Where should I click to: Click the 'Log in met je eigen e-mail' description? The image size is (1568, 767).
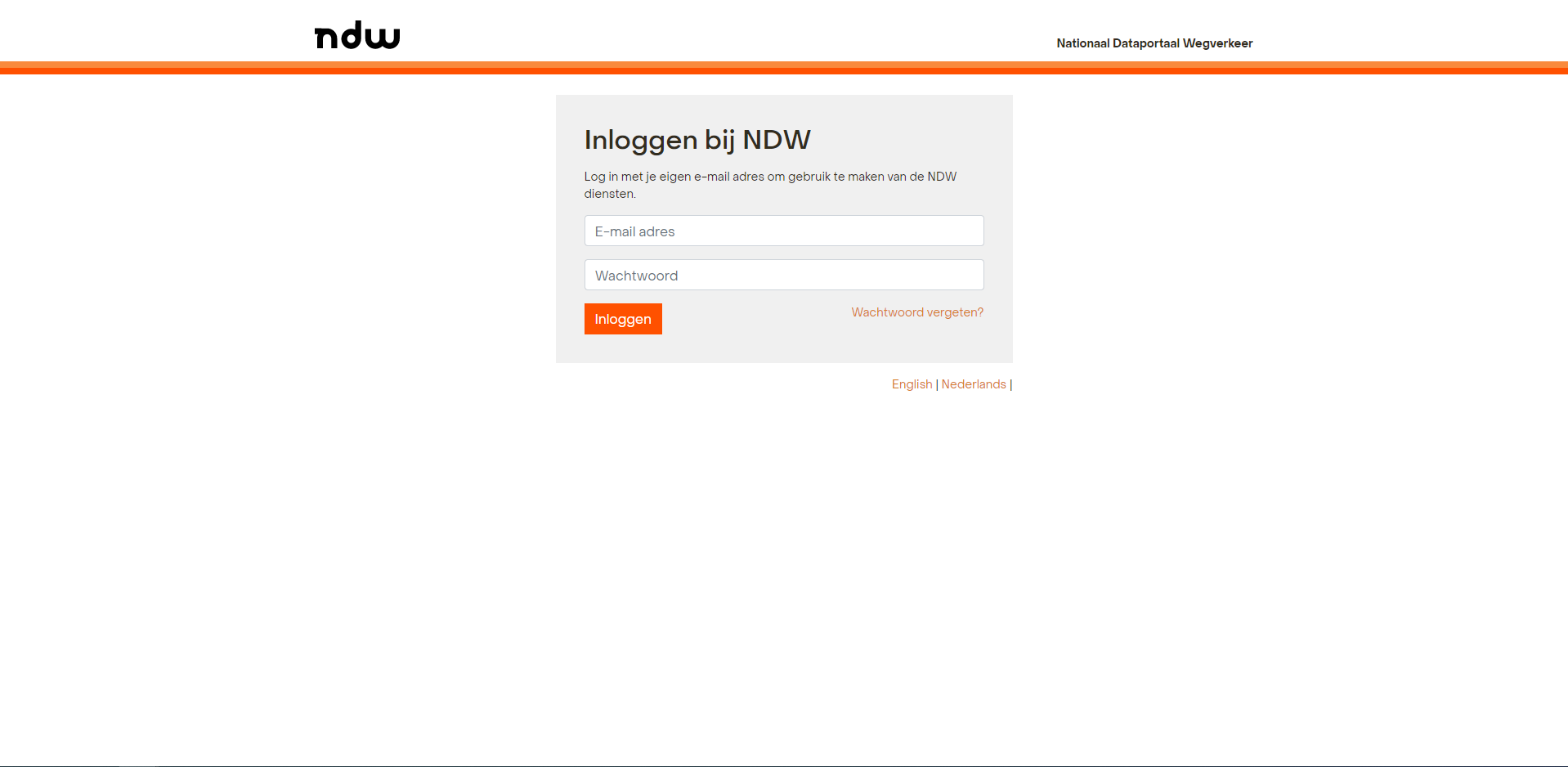[x=770, y=185]
